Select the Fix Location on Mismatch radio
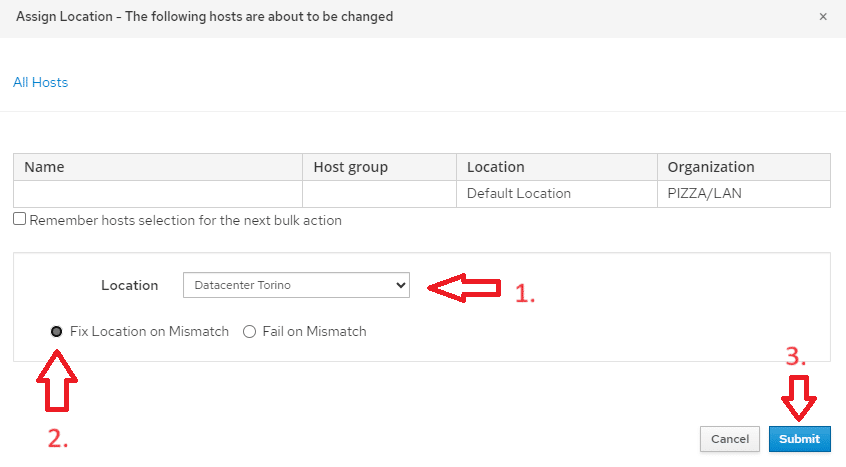Image resolution: width=846 pixels, height=467 pixels. point(56,331)
